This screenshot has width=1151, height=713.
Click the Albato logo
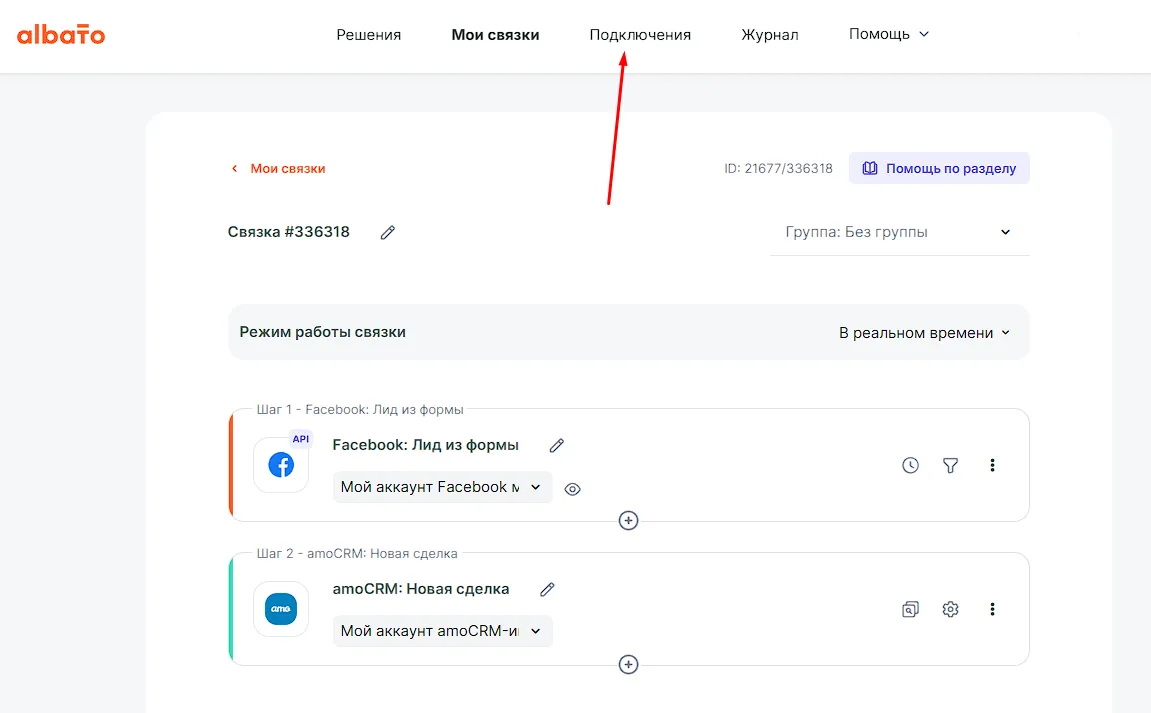coord(61,35)
